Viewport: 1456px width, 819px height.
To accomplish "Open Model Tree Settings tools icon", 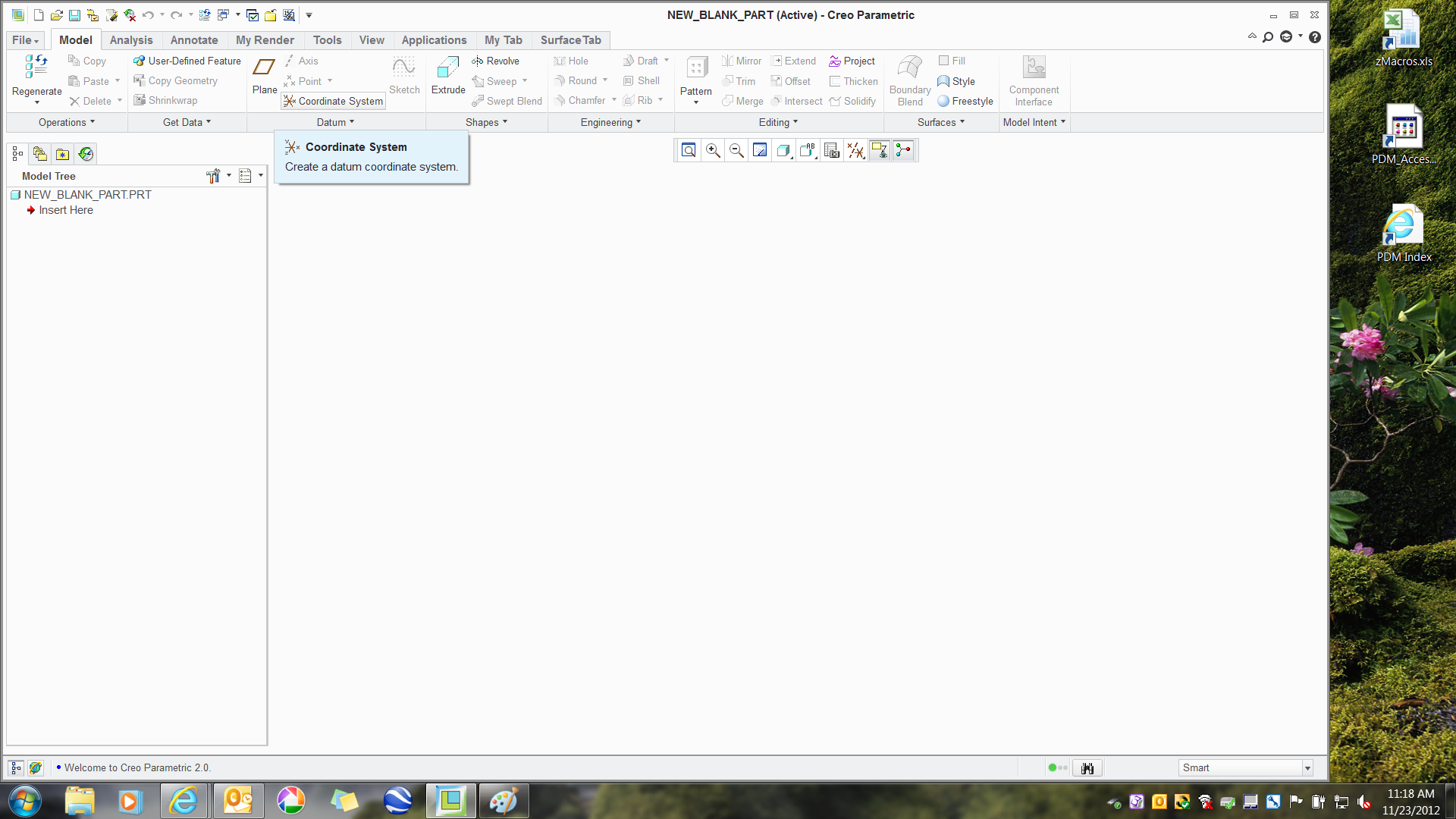I will (x=213, y=176).
